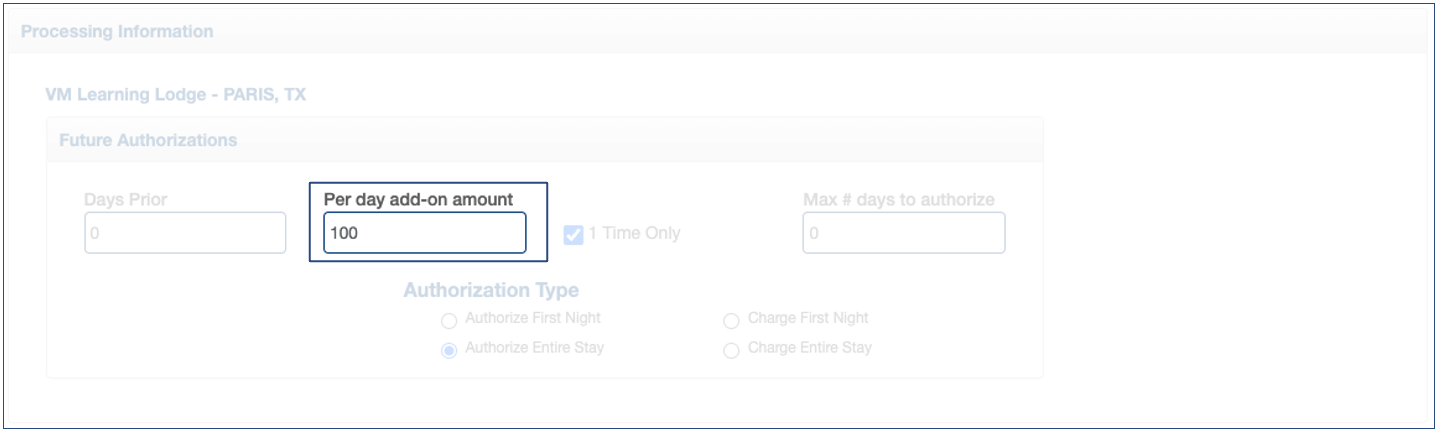The image size is (1439, 432).
Task: Click the Authorize Entire Stay label text
Action: pyautogui.click(x=535, y=348)
